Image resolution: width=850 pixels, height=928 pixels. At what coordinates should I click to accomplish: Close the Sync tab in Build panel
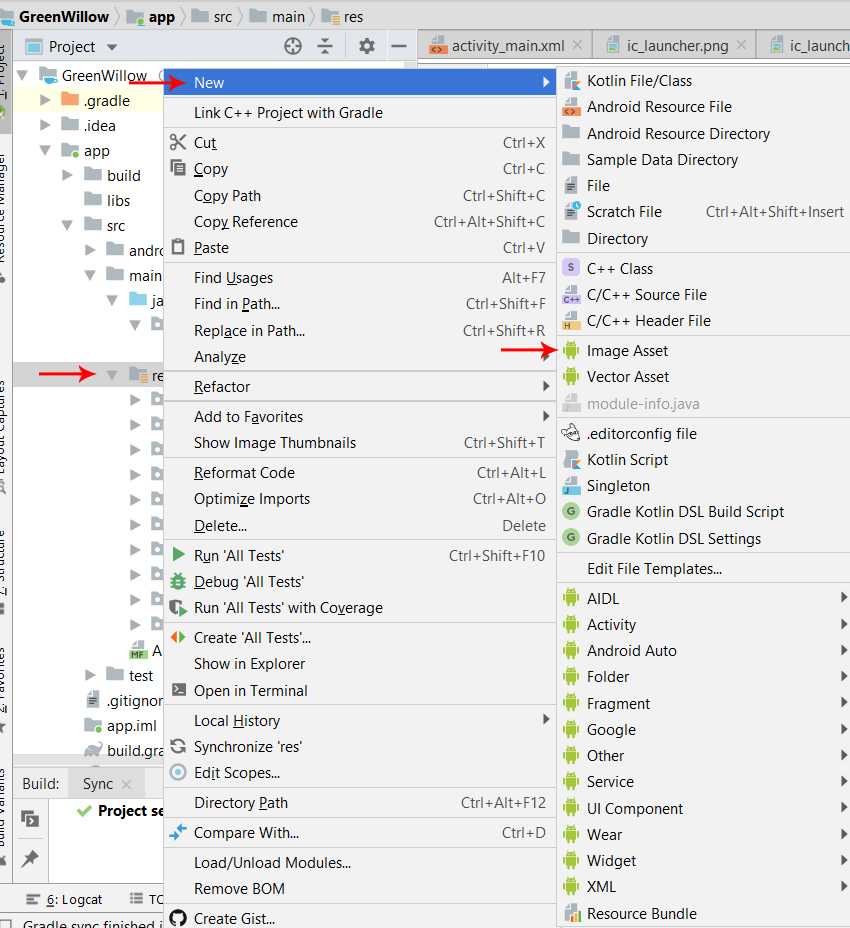(126, 784)
